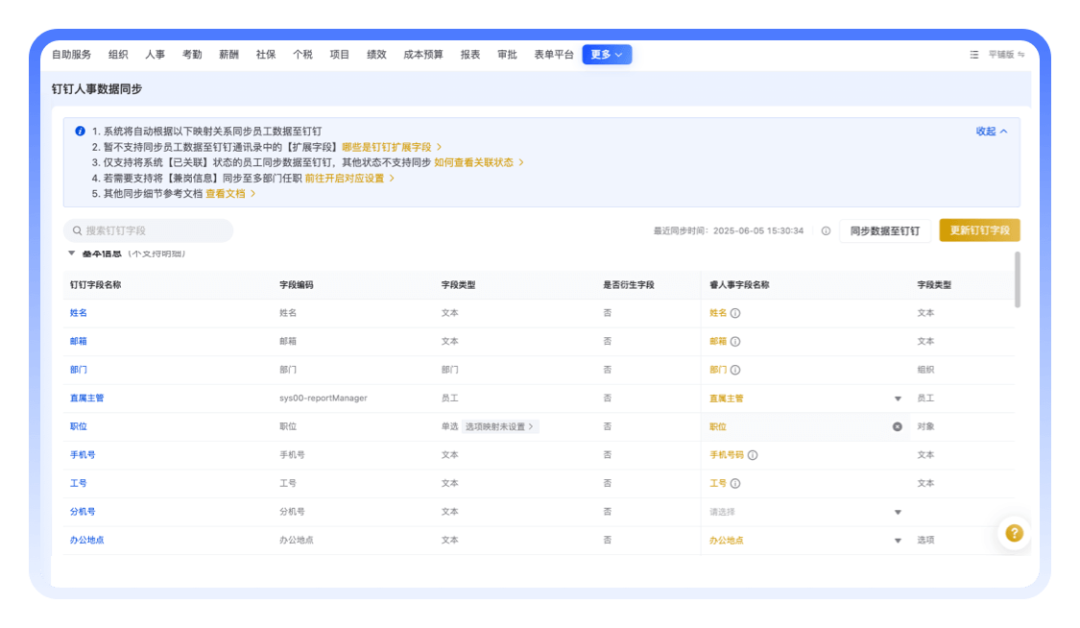Screen dimensions: 1080x628
Task: Open the 直属主管 mapping dropdown
Action: tap(897, 398)
